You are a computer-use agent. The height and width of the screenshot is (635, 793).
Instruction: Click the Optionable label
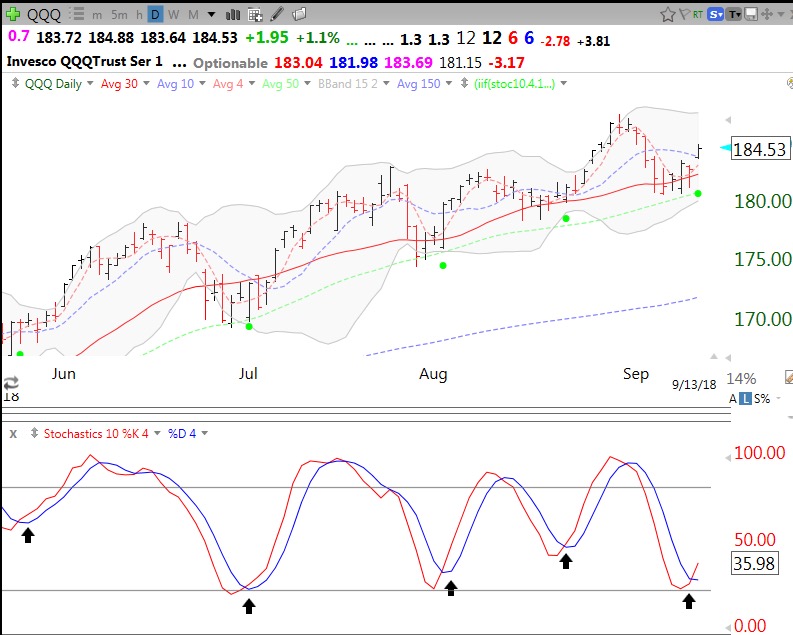[231, 63]
